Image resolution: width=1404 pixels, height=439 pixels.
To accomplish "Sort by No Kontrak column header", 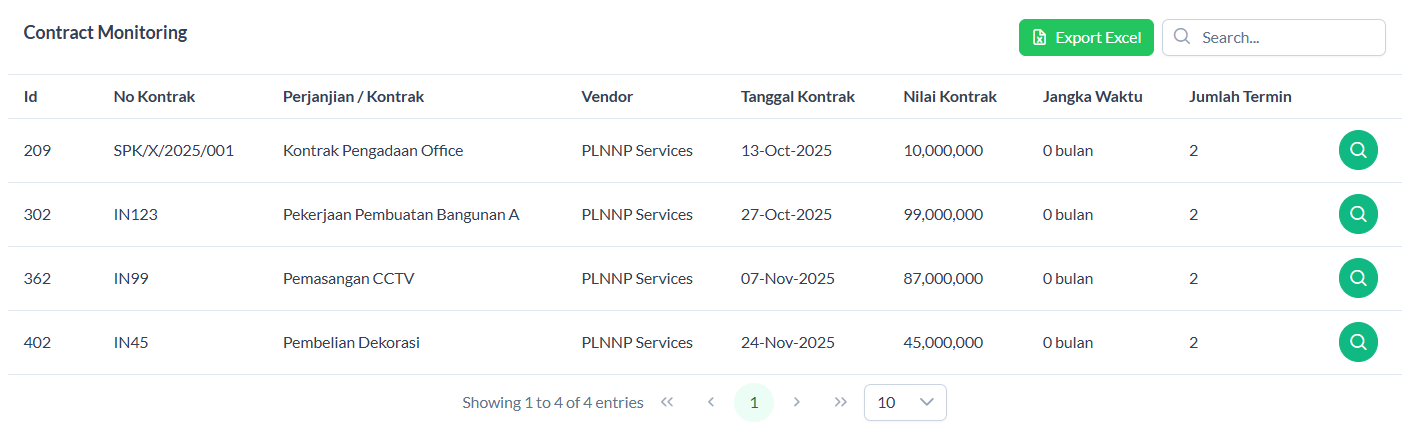I will (154, 97).
